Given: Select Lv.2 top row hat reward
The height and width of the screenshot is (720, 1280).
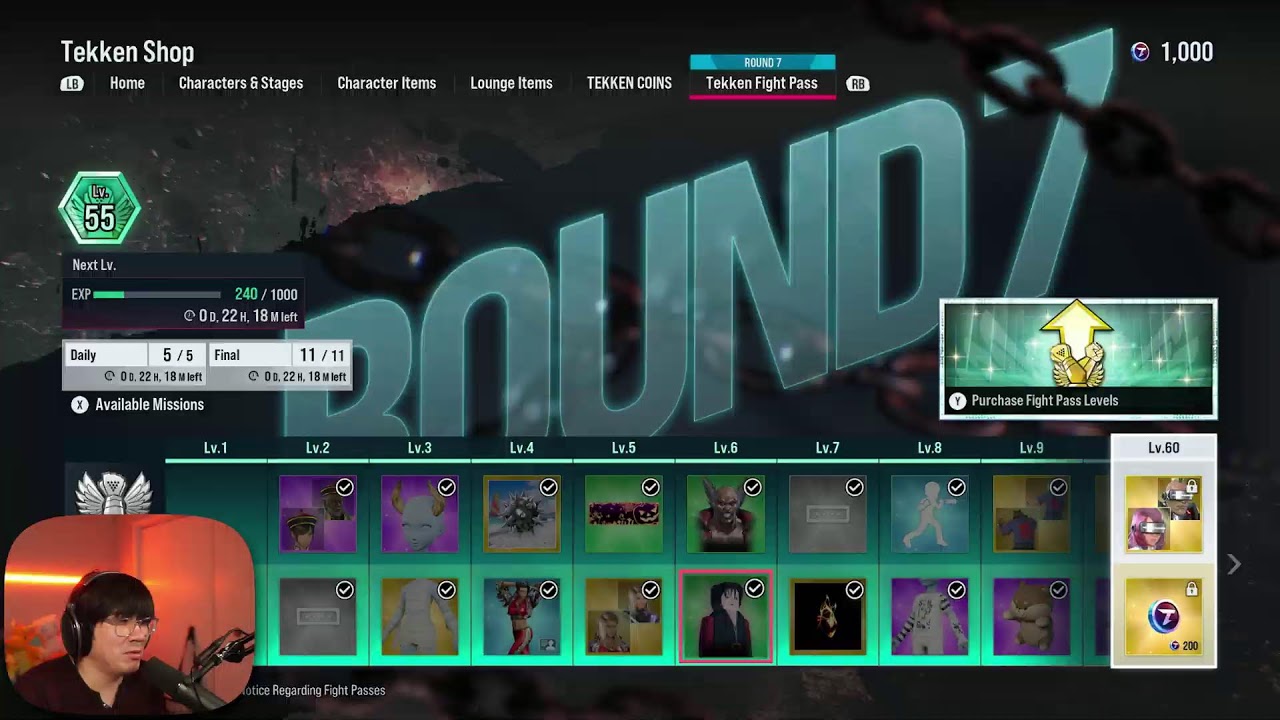Looking at the screenshot, I should [x=318, y=514].
